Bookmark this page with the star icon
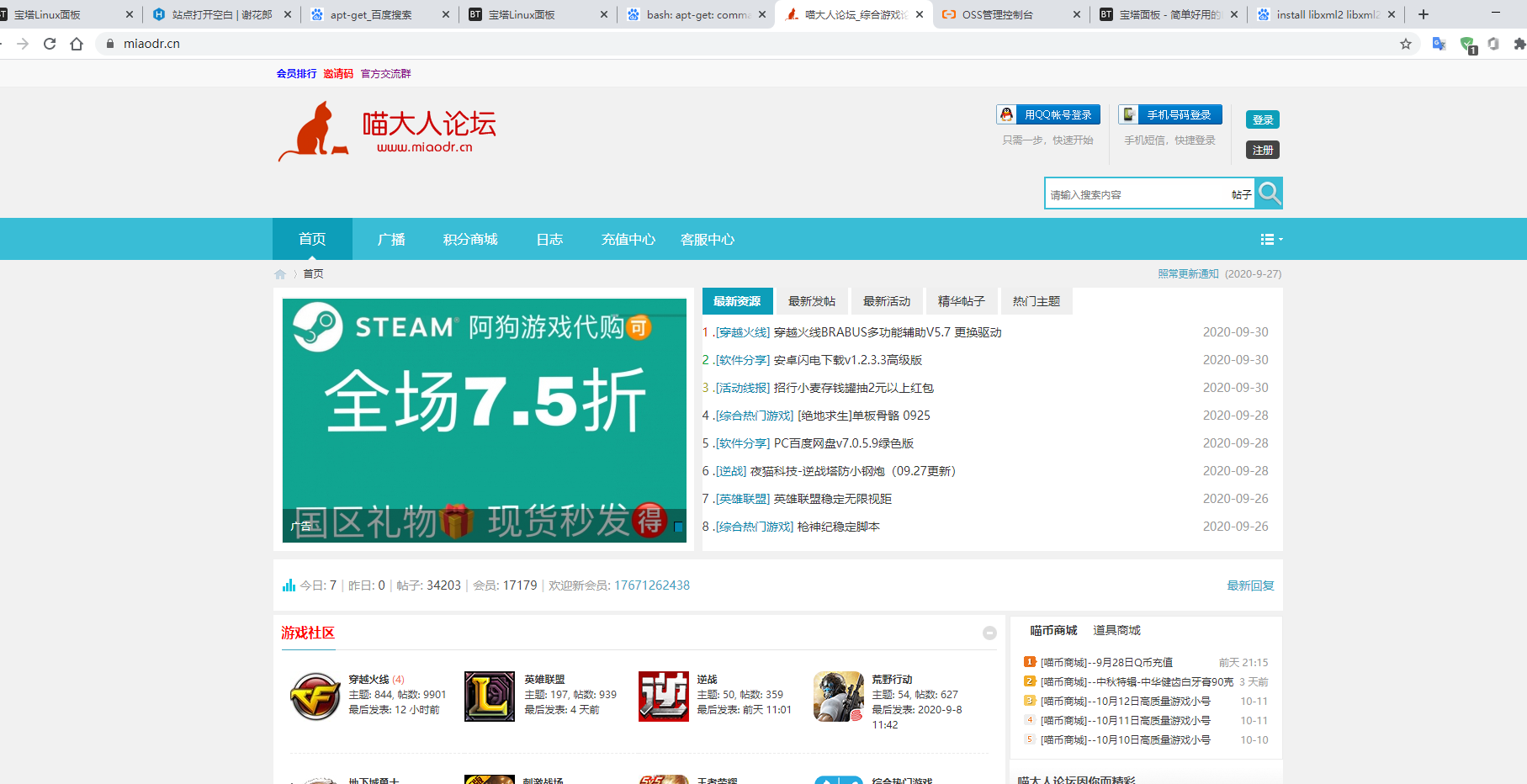This screenshot has width=1527, height=784. [1406, 44]
